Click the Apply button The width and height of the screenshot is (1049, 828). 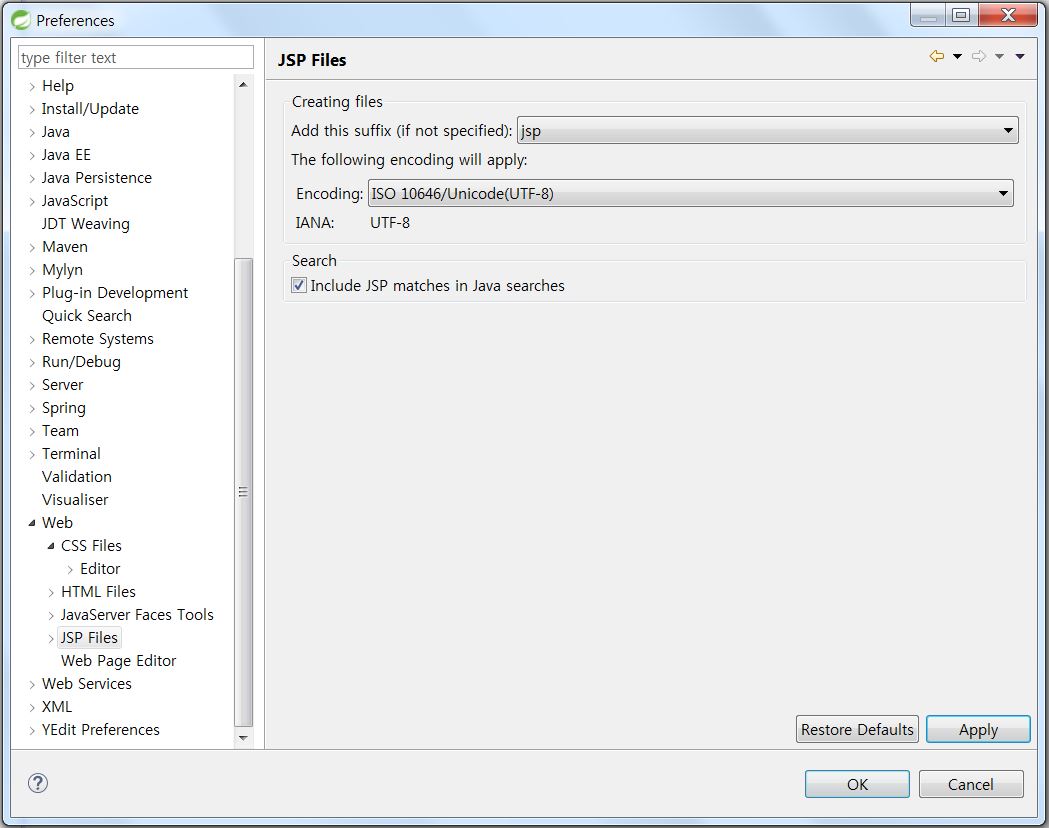pos(978,729)
